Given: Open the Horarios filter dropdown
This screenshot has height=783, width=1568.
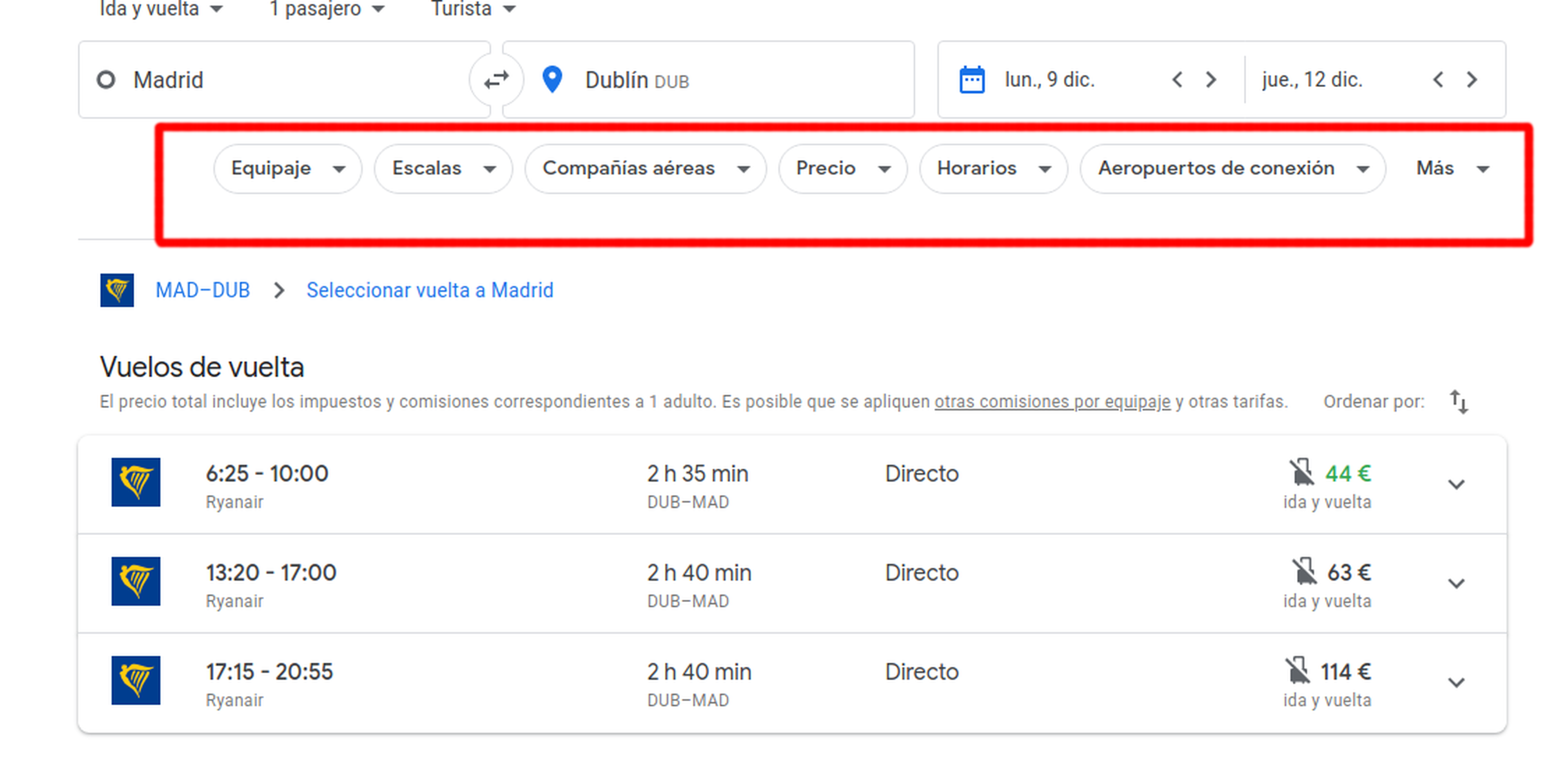Looking at the screenshot, I should pyautogui.click(x=993, y=169).
